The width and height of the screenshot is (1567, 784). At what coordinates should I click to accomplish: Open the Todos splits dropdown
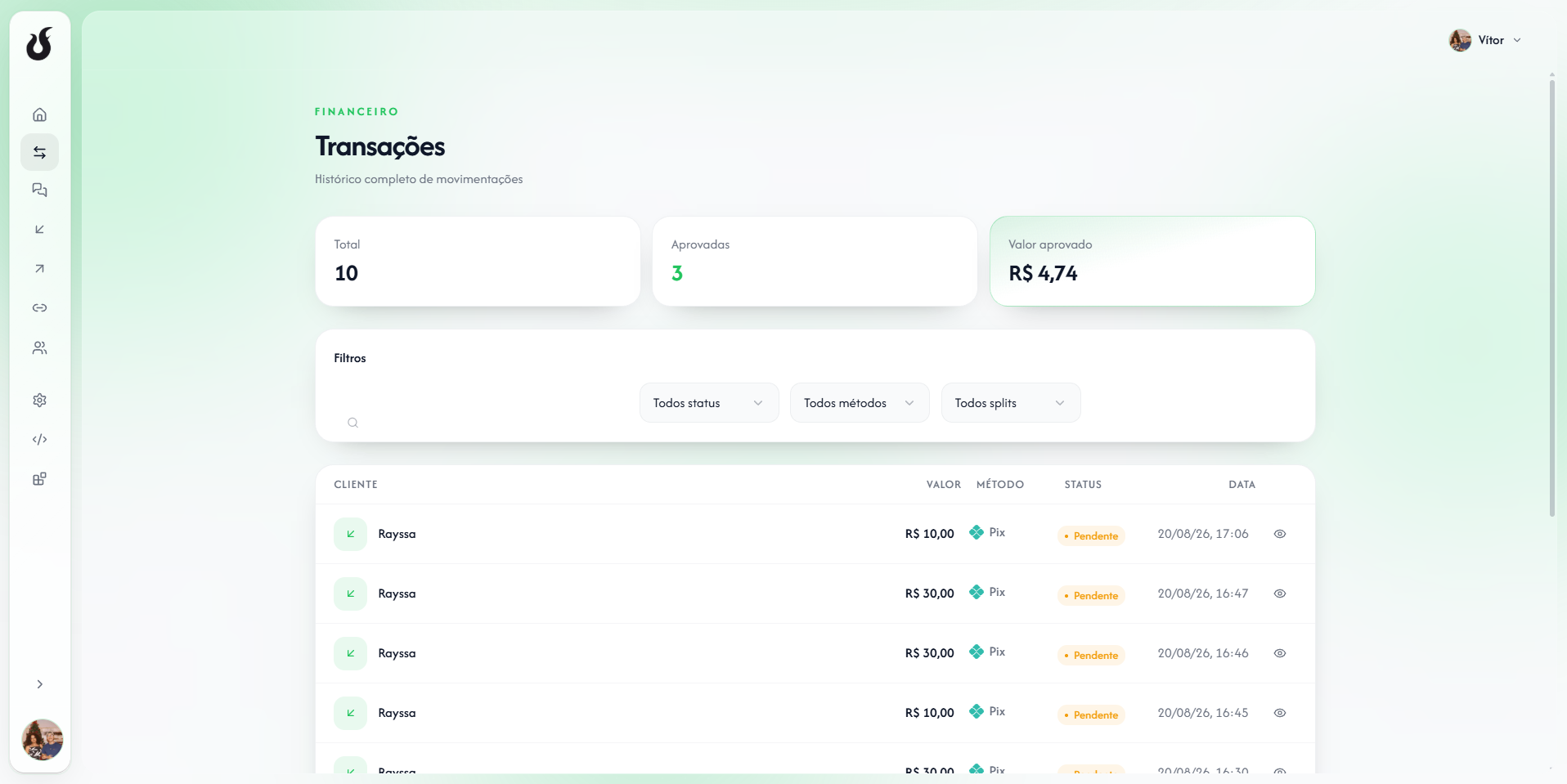tap(1011, 403)
